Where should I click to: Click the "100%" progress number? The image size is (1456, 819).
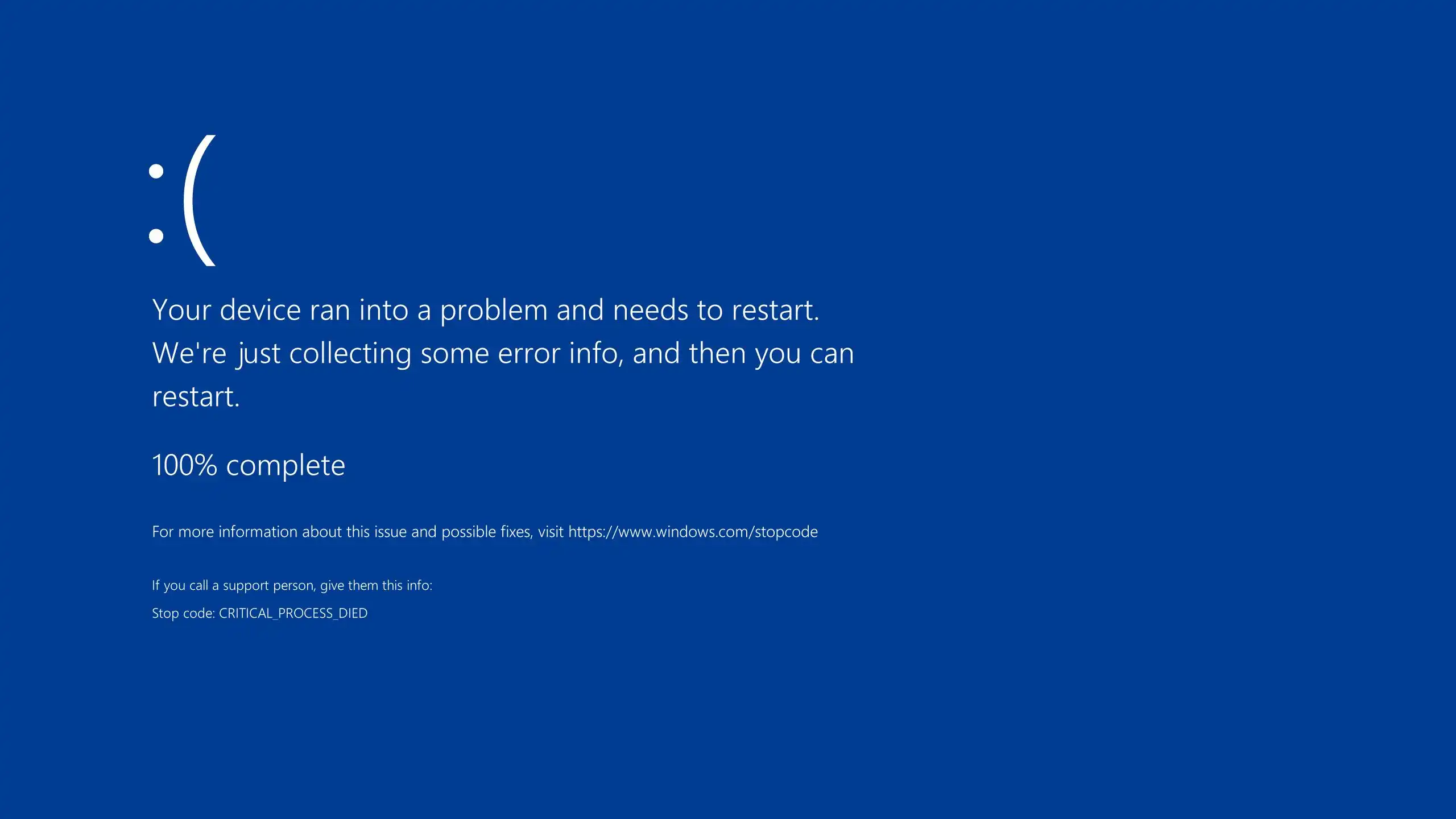click(x=185, y=465)
